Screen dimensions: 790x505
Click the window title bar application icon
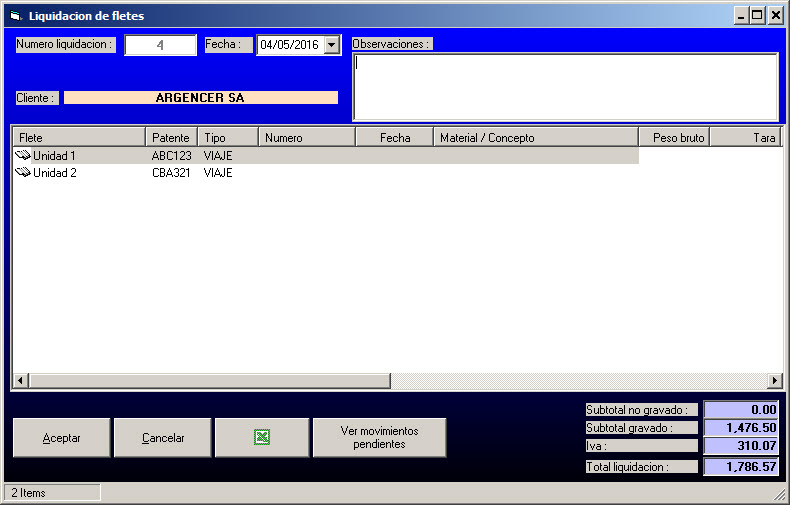click(14, 16)
